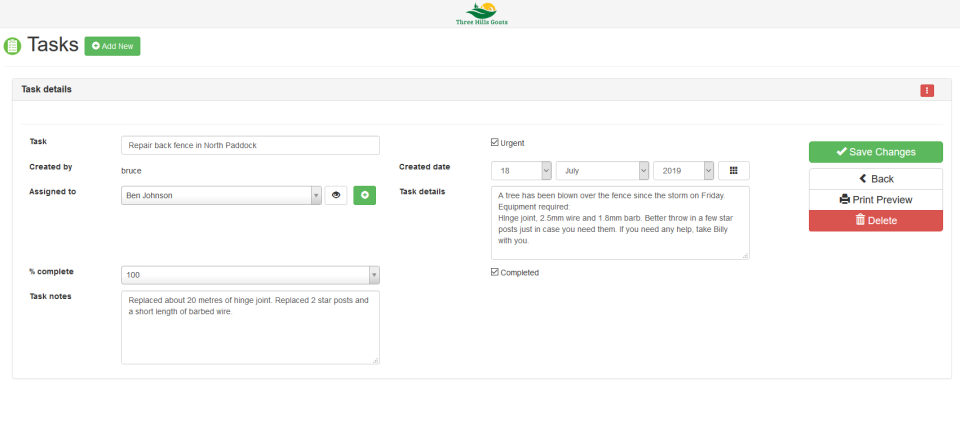The image size is (960, 446).
Task: Open the calendar date picker grid icon
Action: (x=733, y=171)
